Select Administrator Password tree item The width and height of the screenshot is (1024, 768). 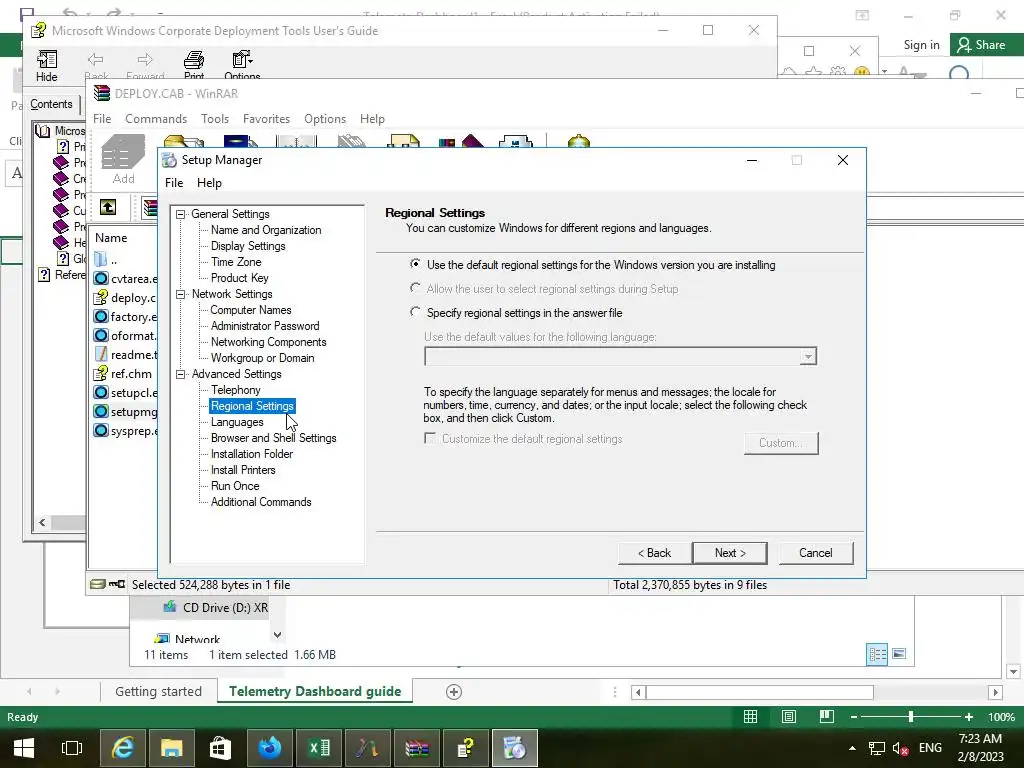tap(265, 326)
